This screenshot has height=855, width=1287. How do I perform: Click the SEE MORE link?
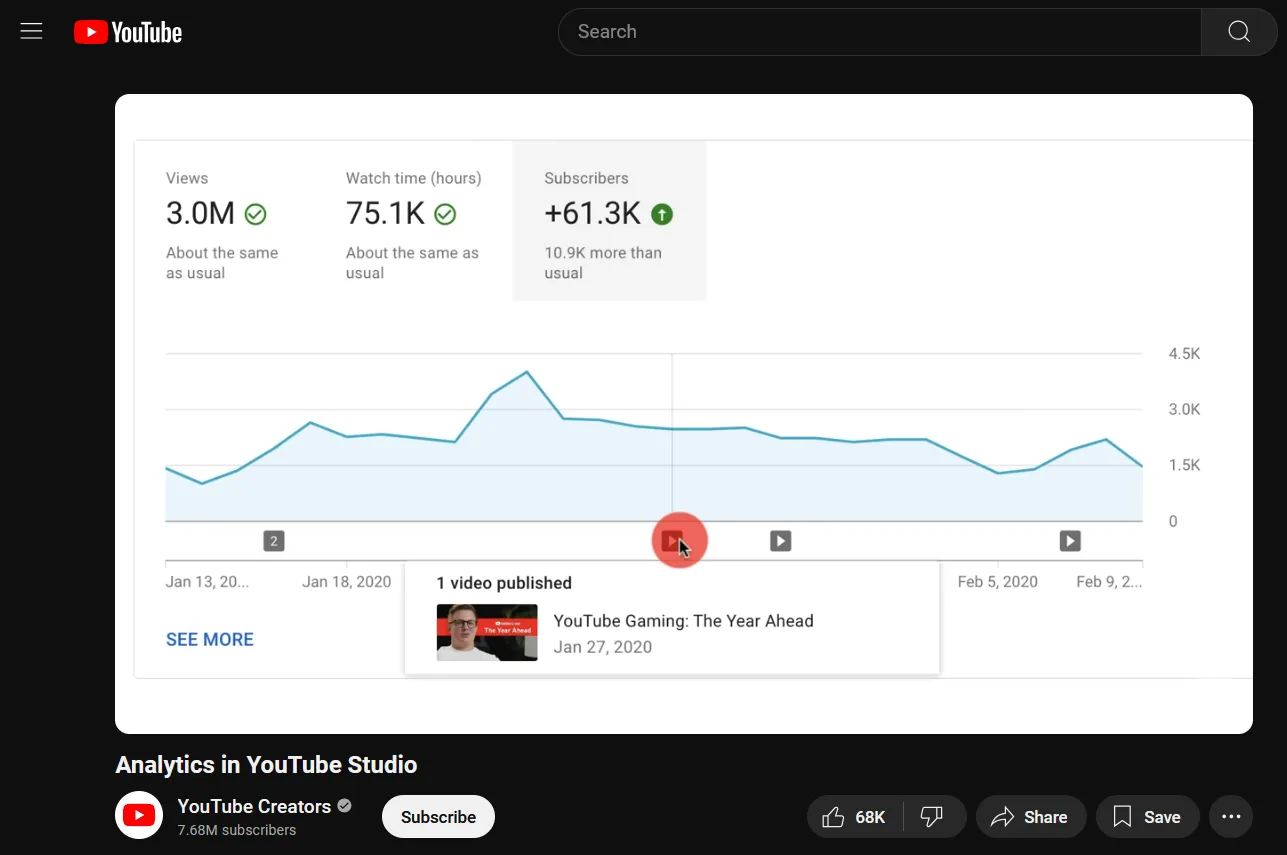(210, 639)
